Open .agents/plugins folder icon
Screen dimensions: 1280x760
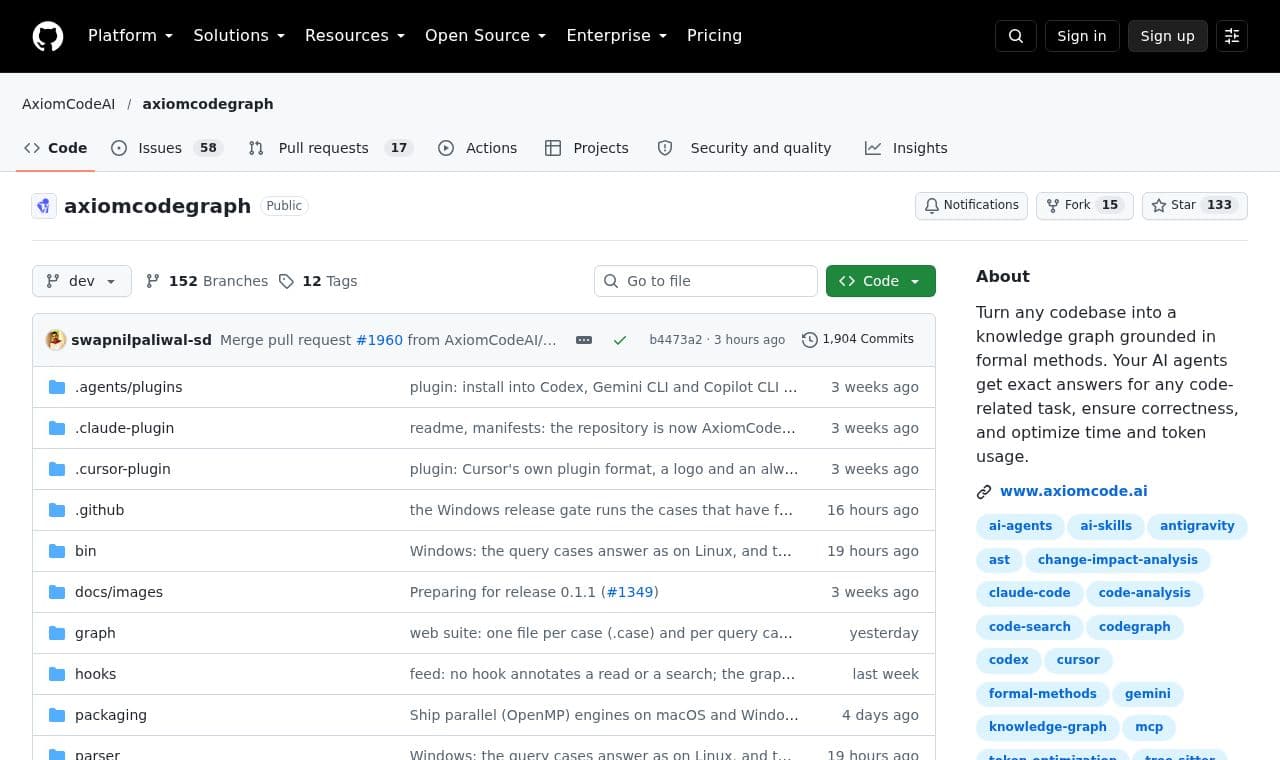coord(57,387)
